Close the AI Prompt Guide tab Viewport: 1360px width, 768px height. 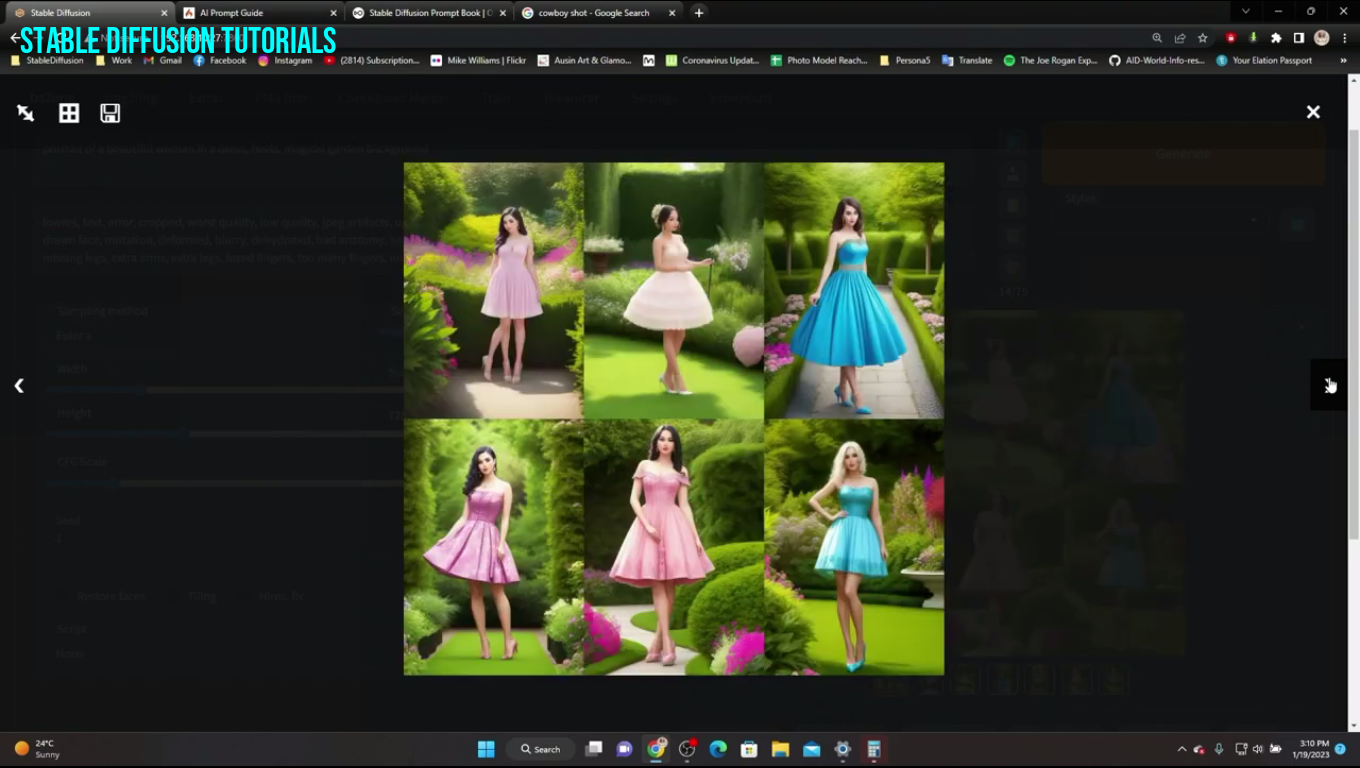[x=333, y=13]
